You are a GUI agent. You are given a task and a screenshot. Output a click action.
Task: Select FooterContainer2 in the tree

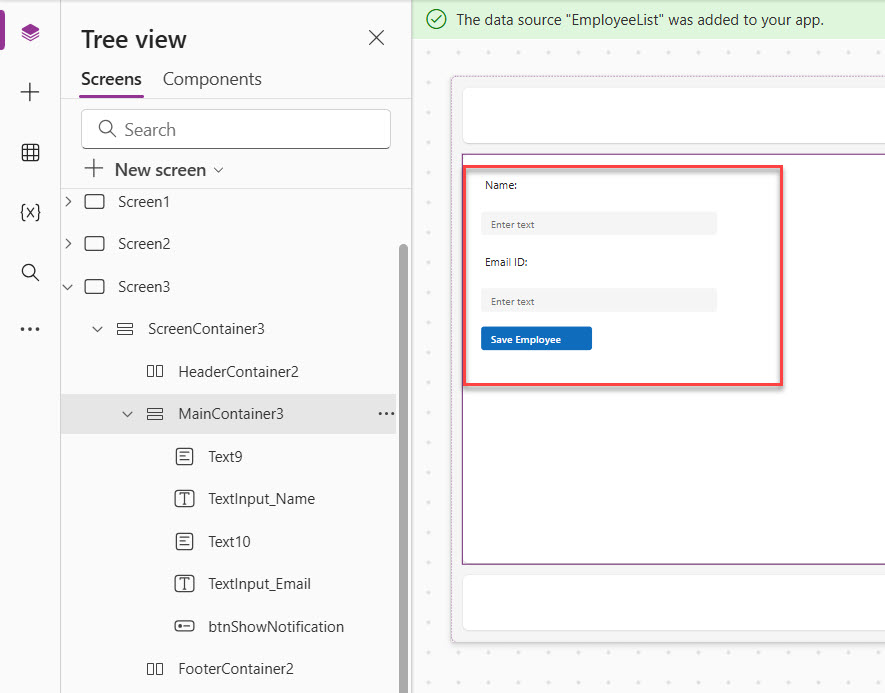click(236, 669)
